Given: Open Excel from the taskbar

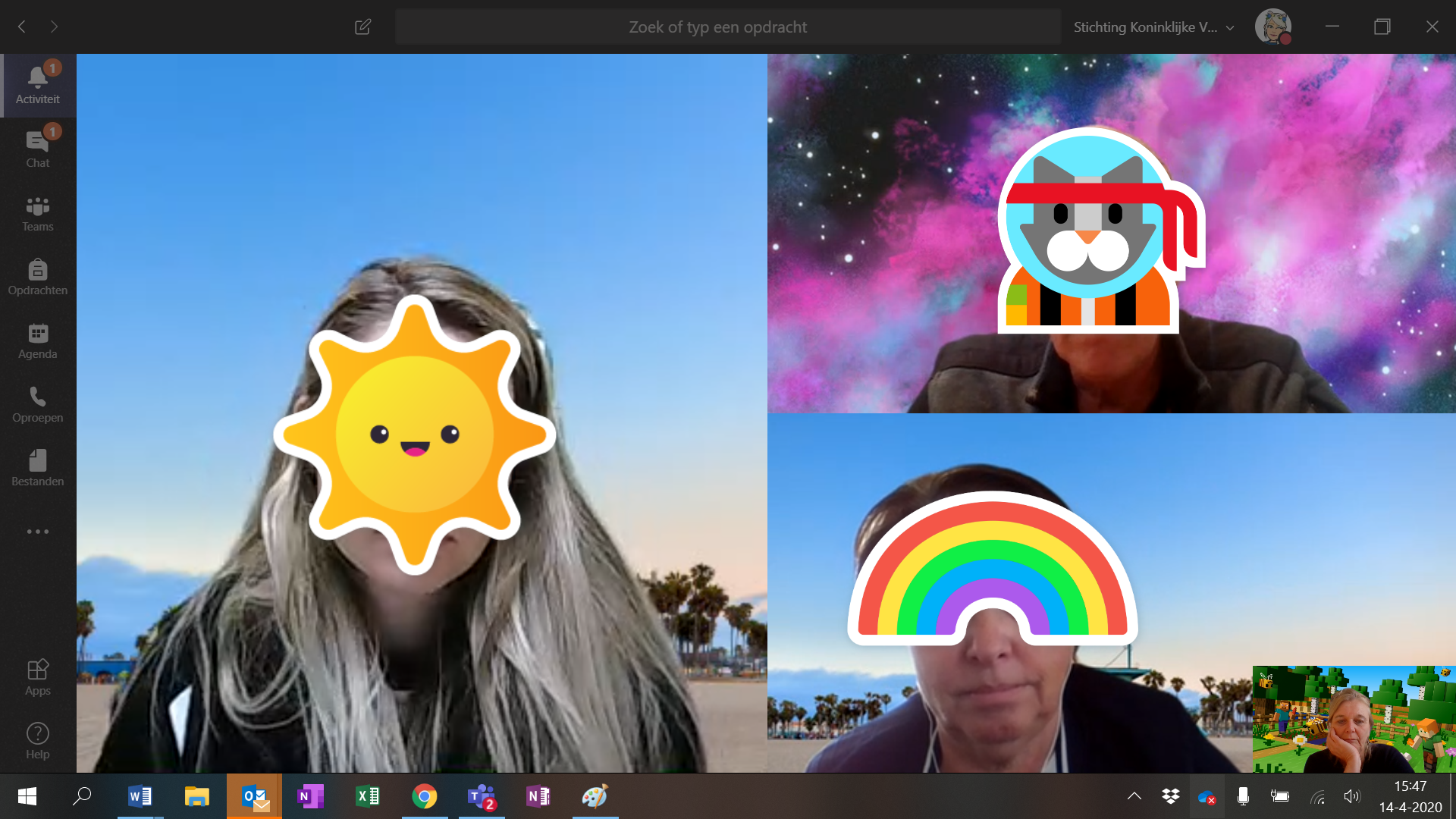Looking at the screenshot, I should (368, 796).
